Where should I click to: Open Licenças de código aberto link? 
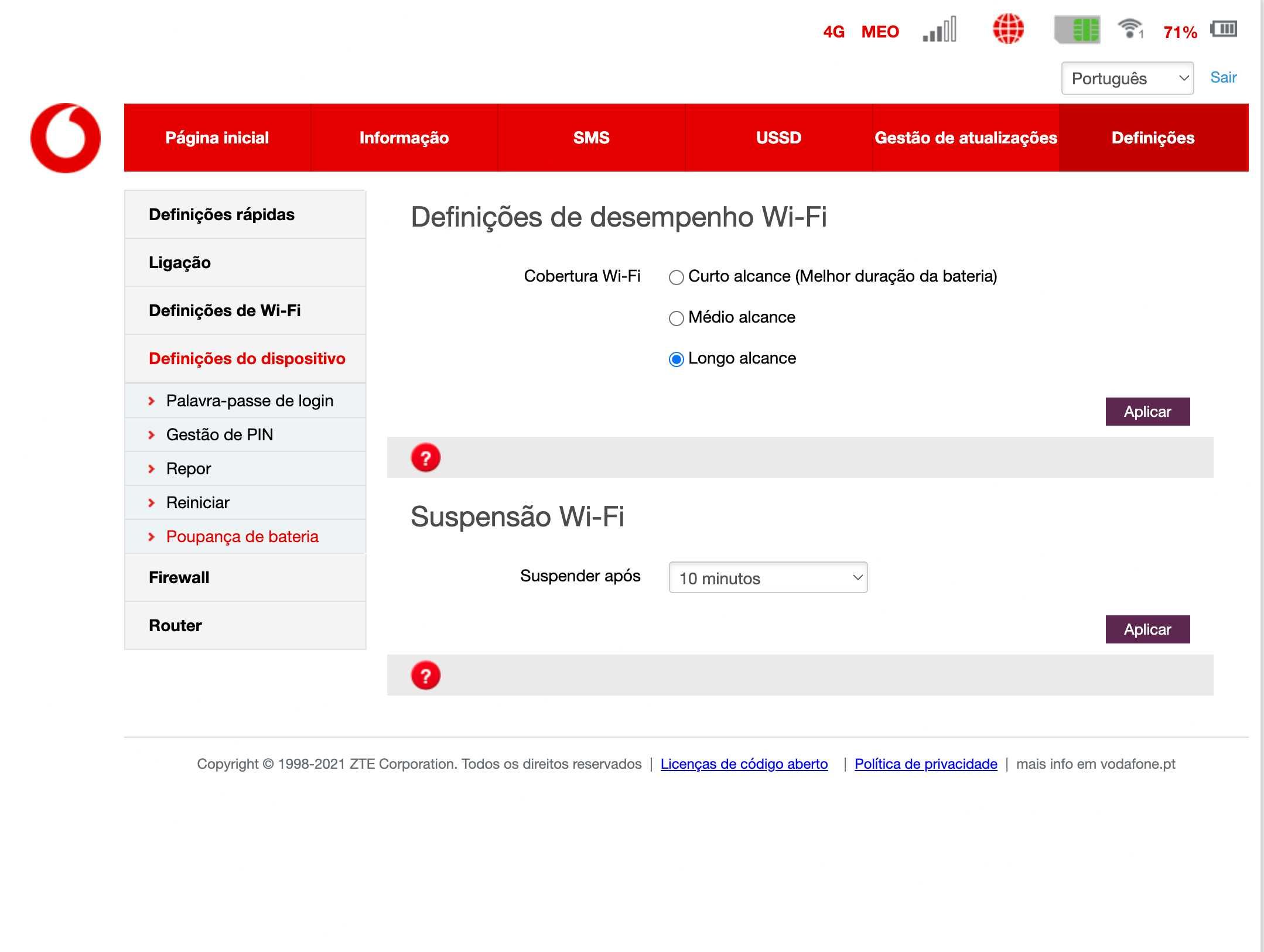click(744, 764)
